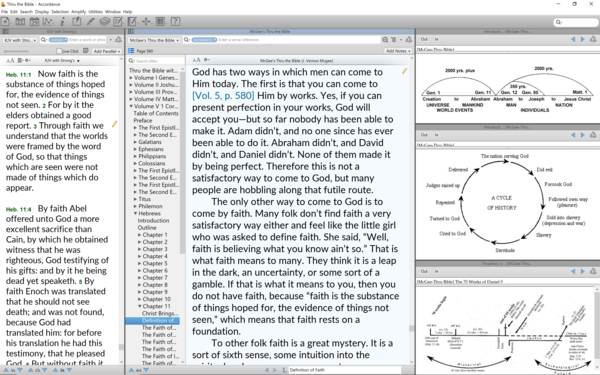
Task: Toggle the Live Click checkbox
Action: click(x=59, y=51)
